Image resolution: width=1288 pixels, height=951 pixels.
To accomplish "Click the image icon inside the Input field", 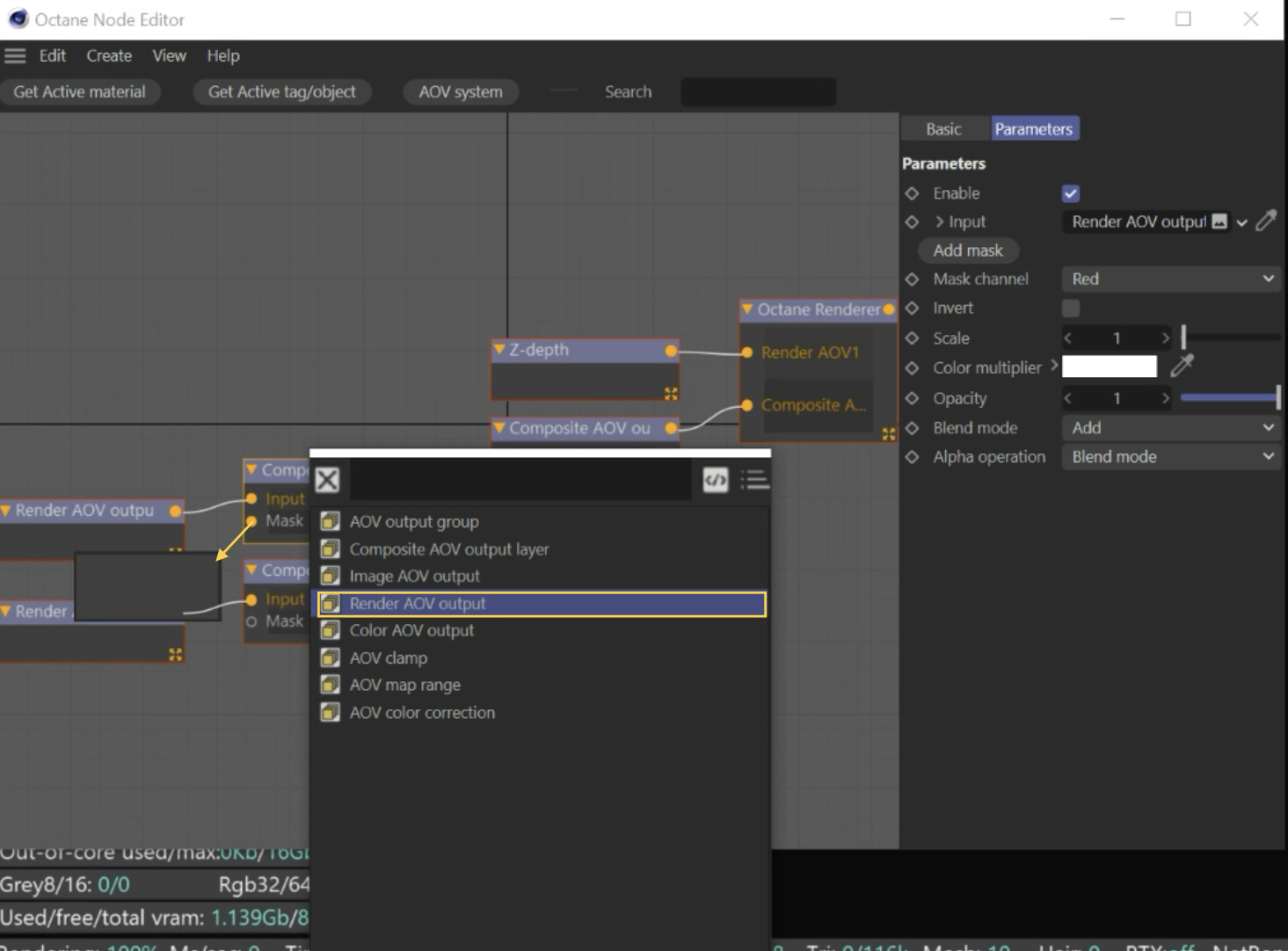I will (1219, 221).
